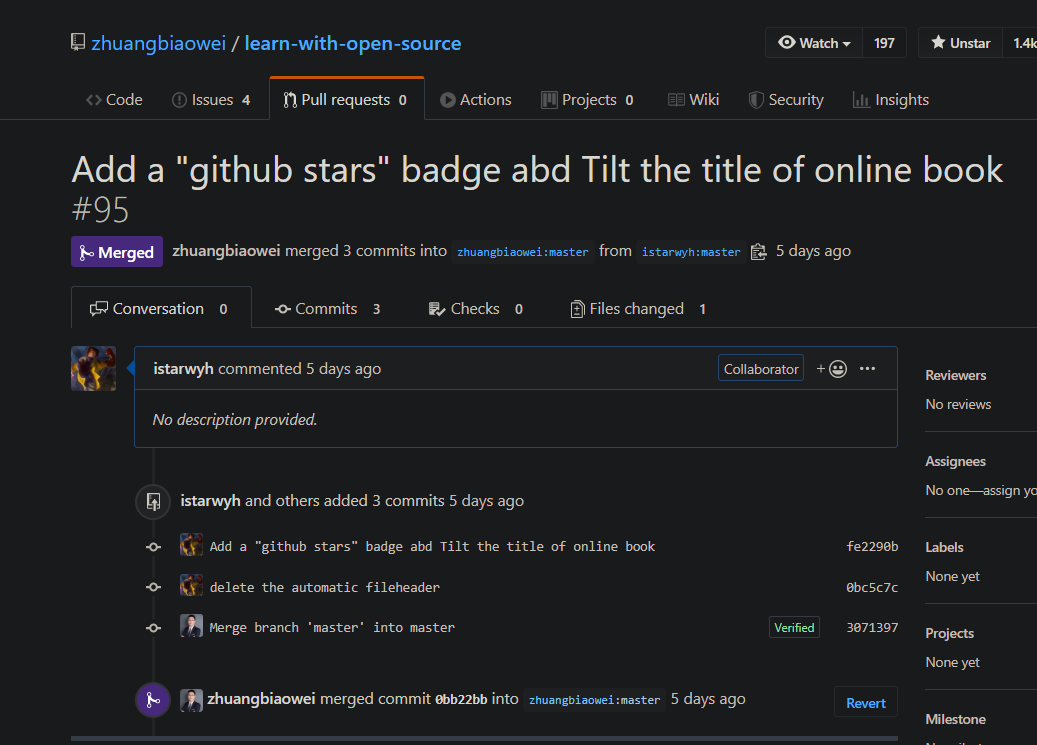
Task: Open the comment options ellipsis menu
Action: (867, 369)
